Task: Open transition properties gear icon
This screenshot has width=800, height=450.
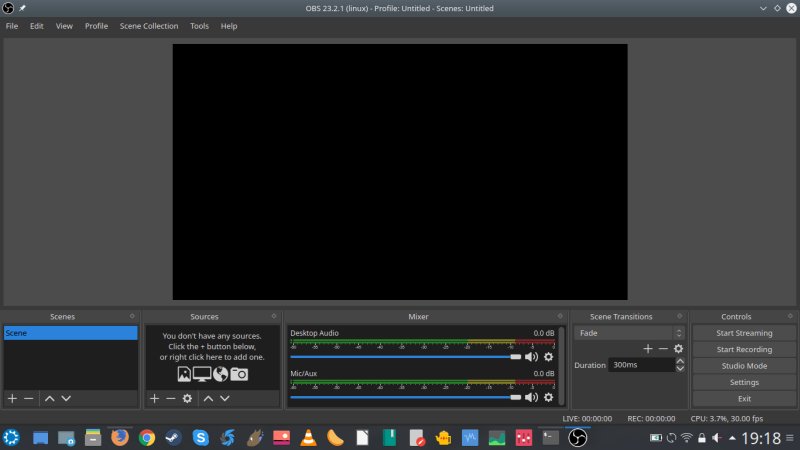Action: click(x=678, y=349)
